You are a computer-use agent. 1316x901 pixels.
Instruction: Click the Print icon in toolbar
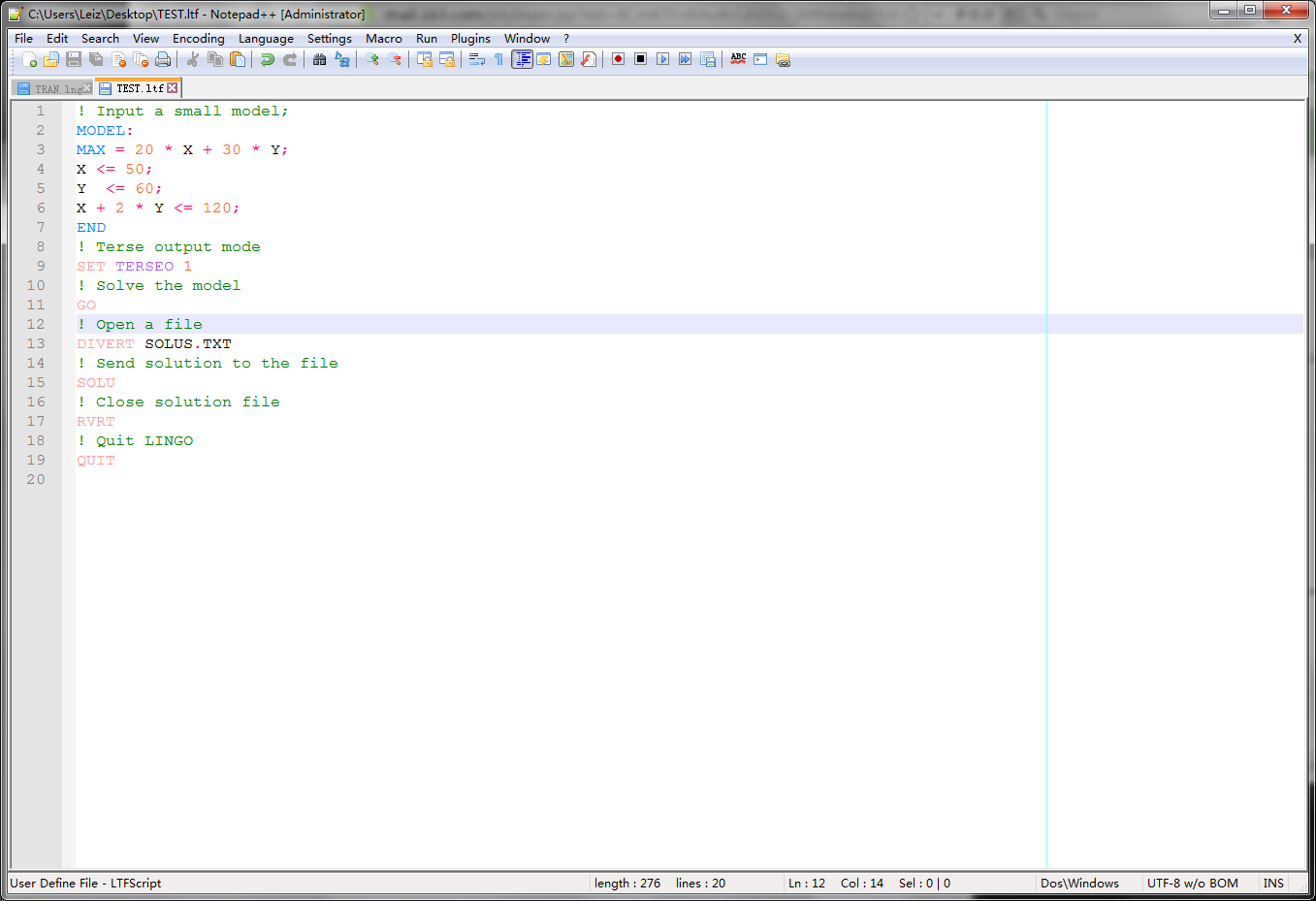coord(163,60)
